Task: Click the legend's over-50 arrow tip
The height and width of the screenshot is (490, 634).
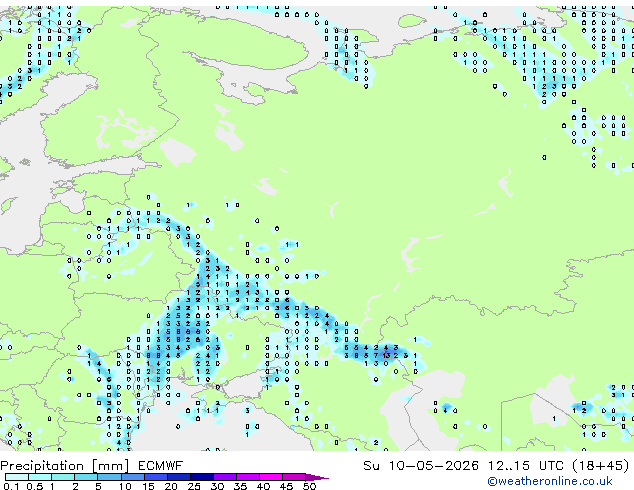Action: [317, 477]
